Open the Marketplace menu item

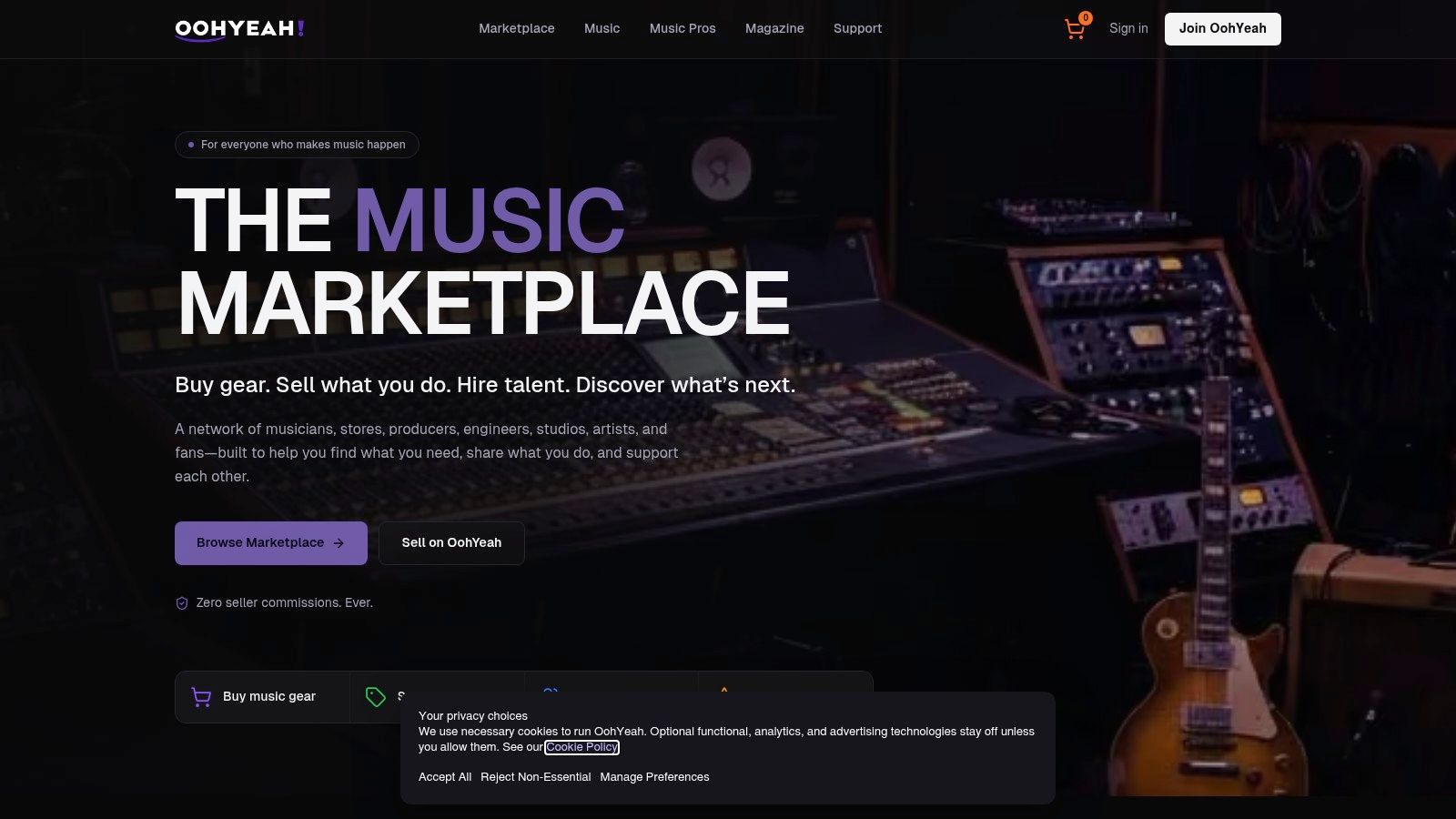[517, 28]
